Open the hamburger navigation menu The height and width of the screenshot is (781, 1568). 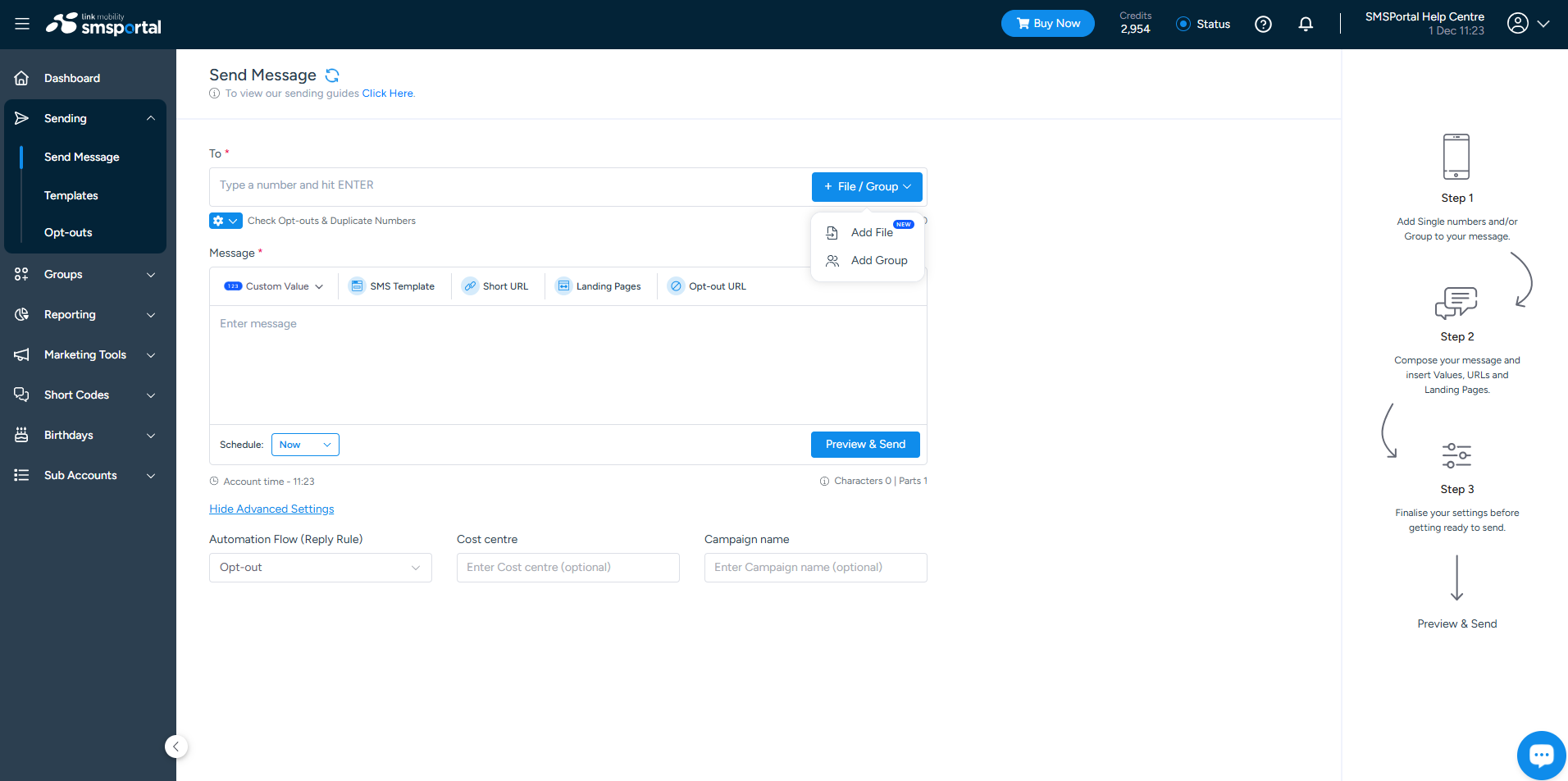[22, 24]
